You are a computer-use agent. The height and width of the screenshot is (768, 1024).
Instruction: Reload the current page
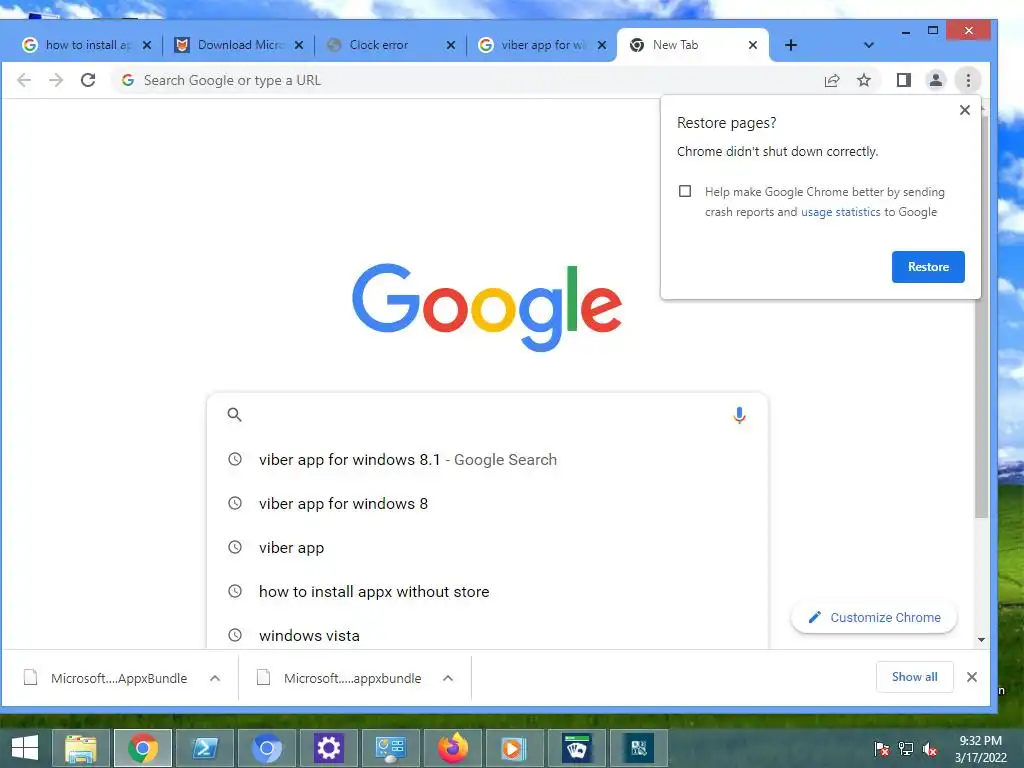pyautogui.click(x=88, y=80)
